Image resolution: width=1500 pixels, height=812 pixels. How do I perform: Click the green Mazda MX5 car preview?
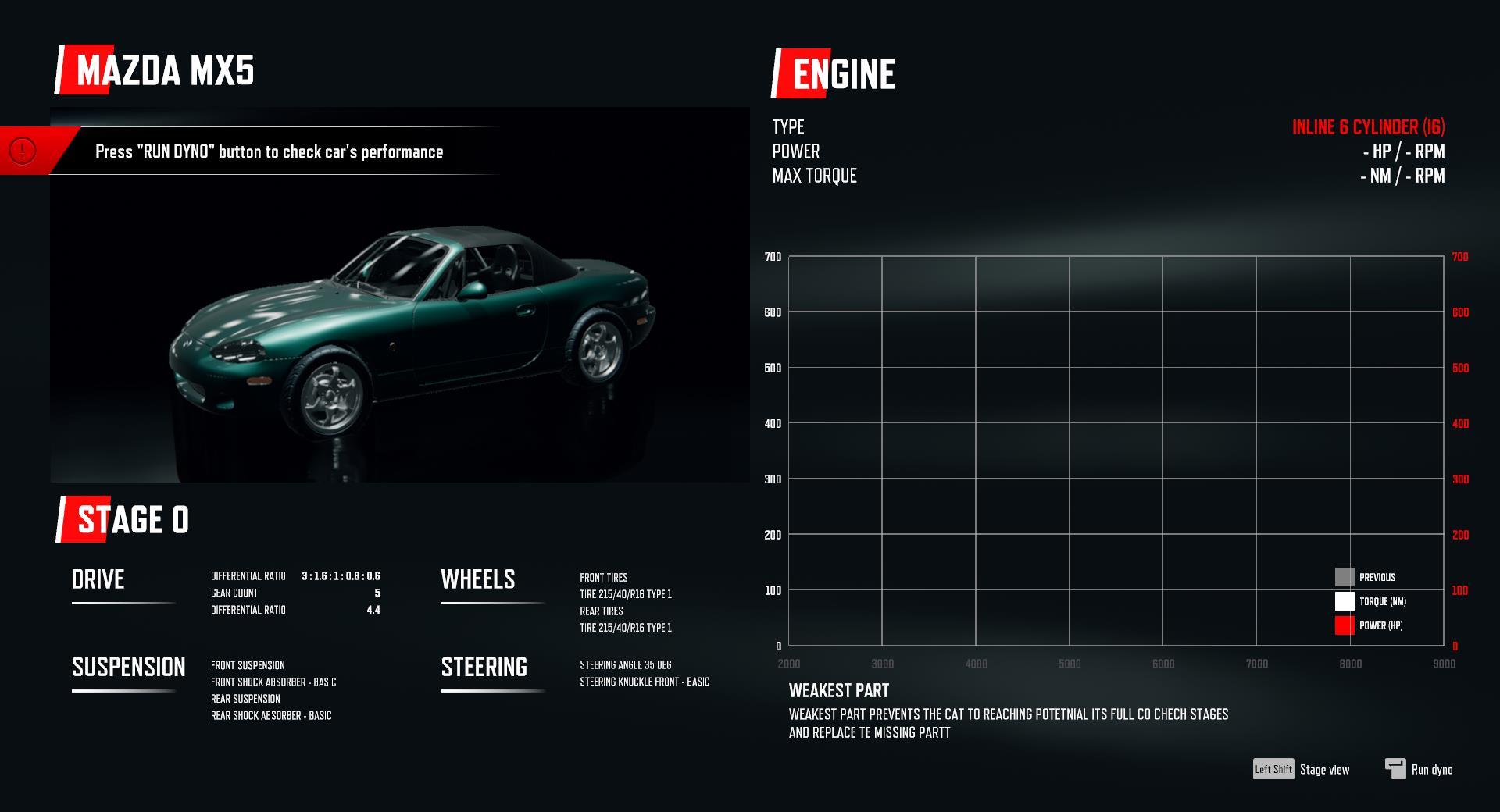click(414, 328)
